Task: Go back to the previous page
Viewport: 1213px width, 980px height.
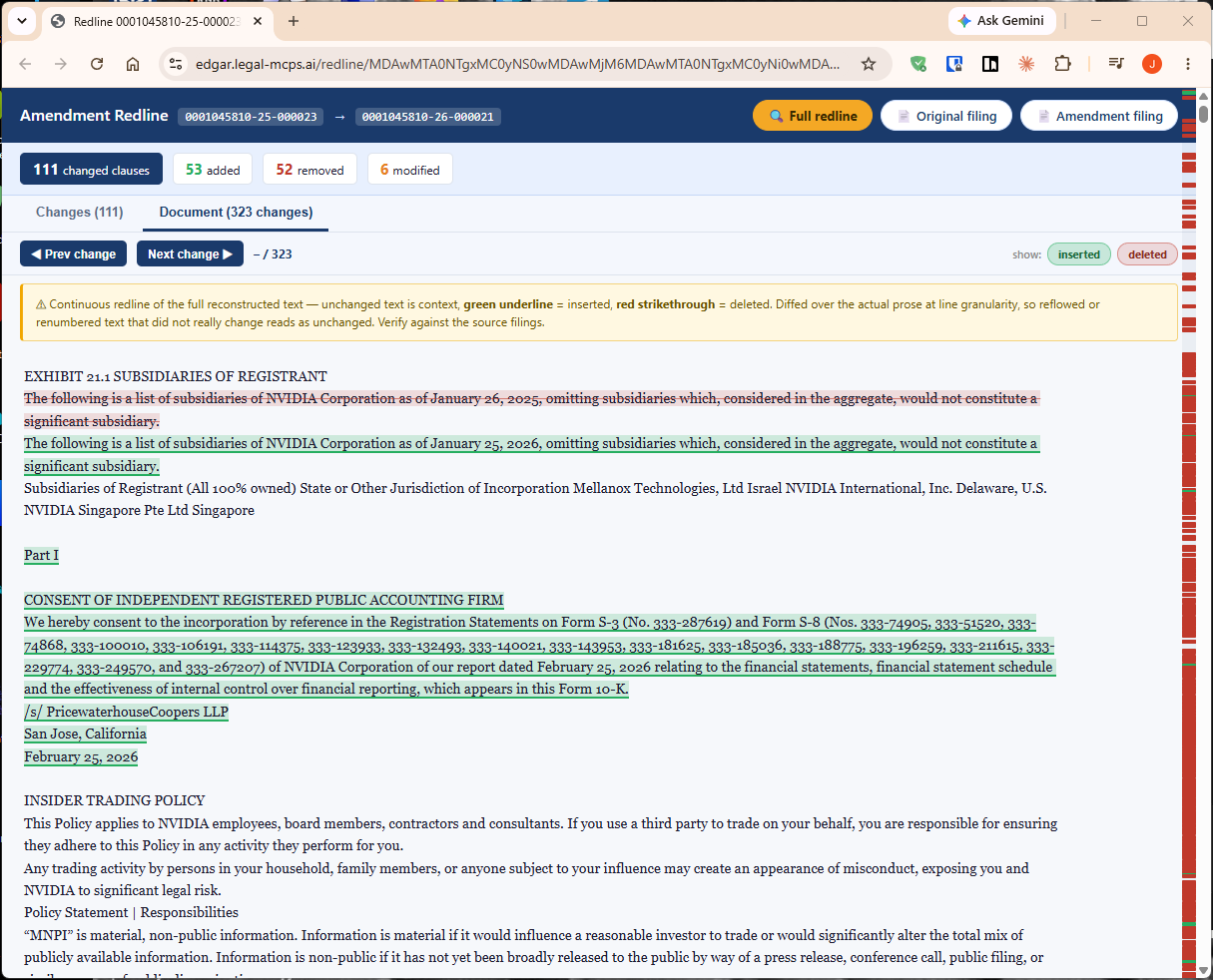Action: click(26, 64)
